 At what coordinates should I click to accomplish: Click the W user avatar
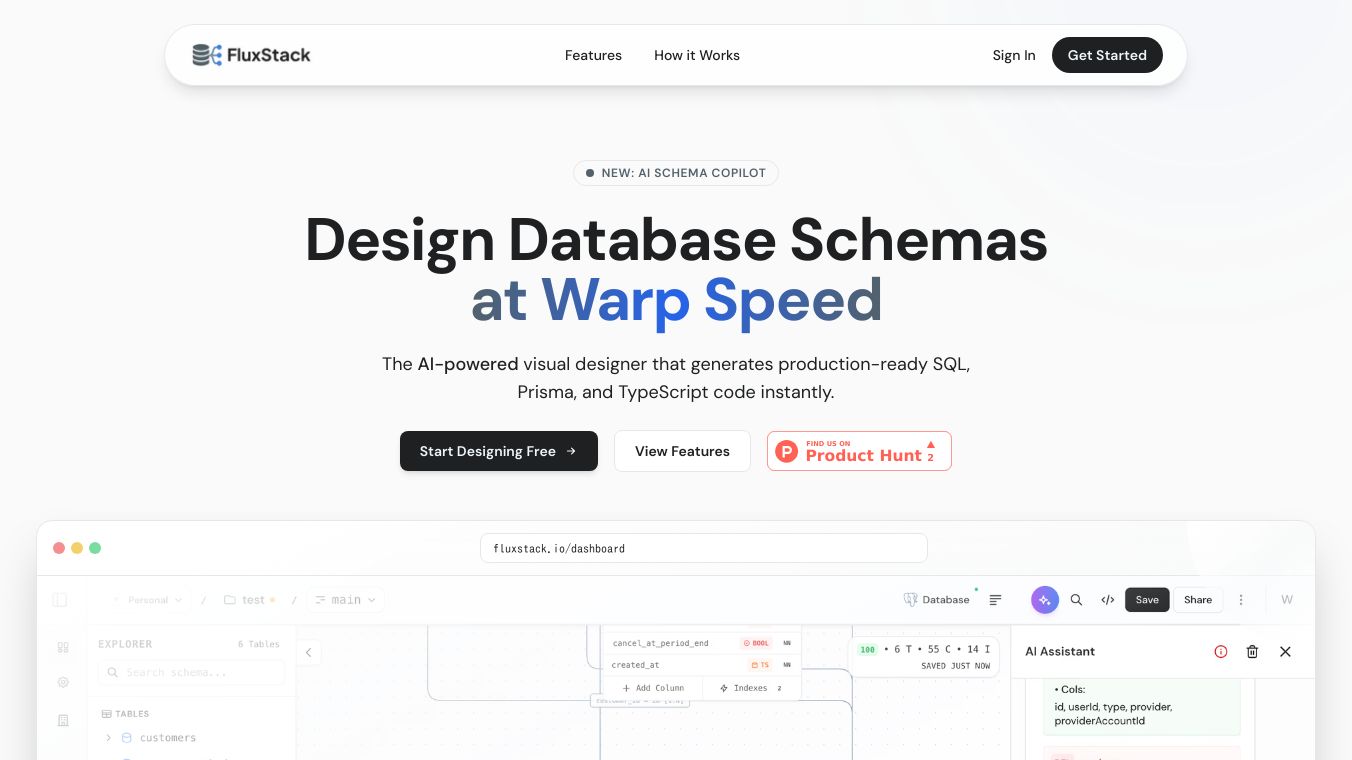click(x=1287, y=600)
